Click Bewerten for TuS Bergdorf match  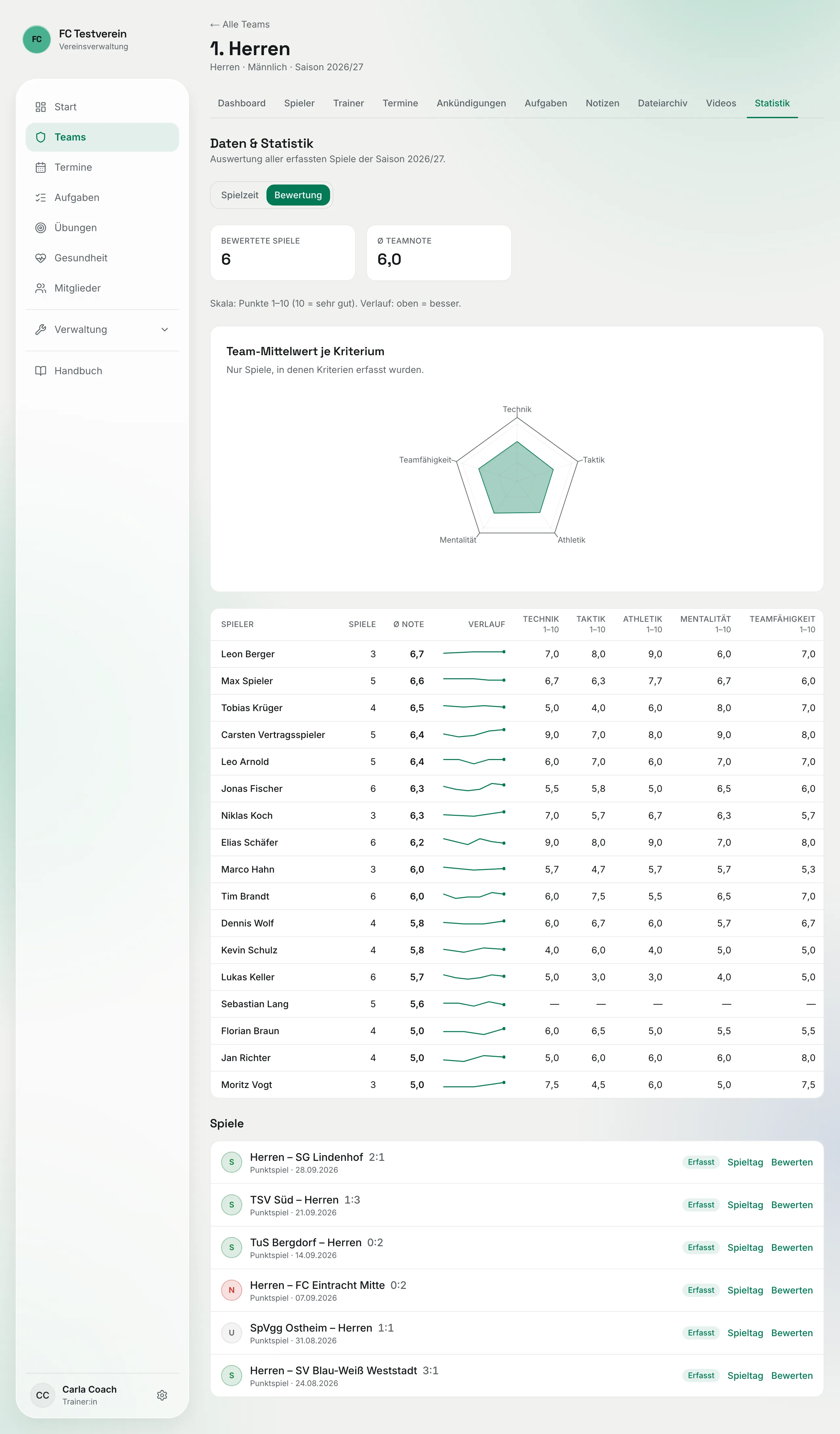[x=792, y=1247]
